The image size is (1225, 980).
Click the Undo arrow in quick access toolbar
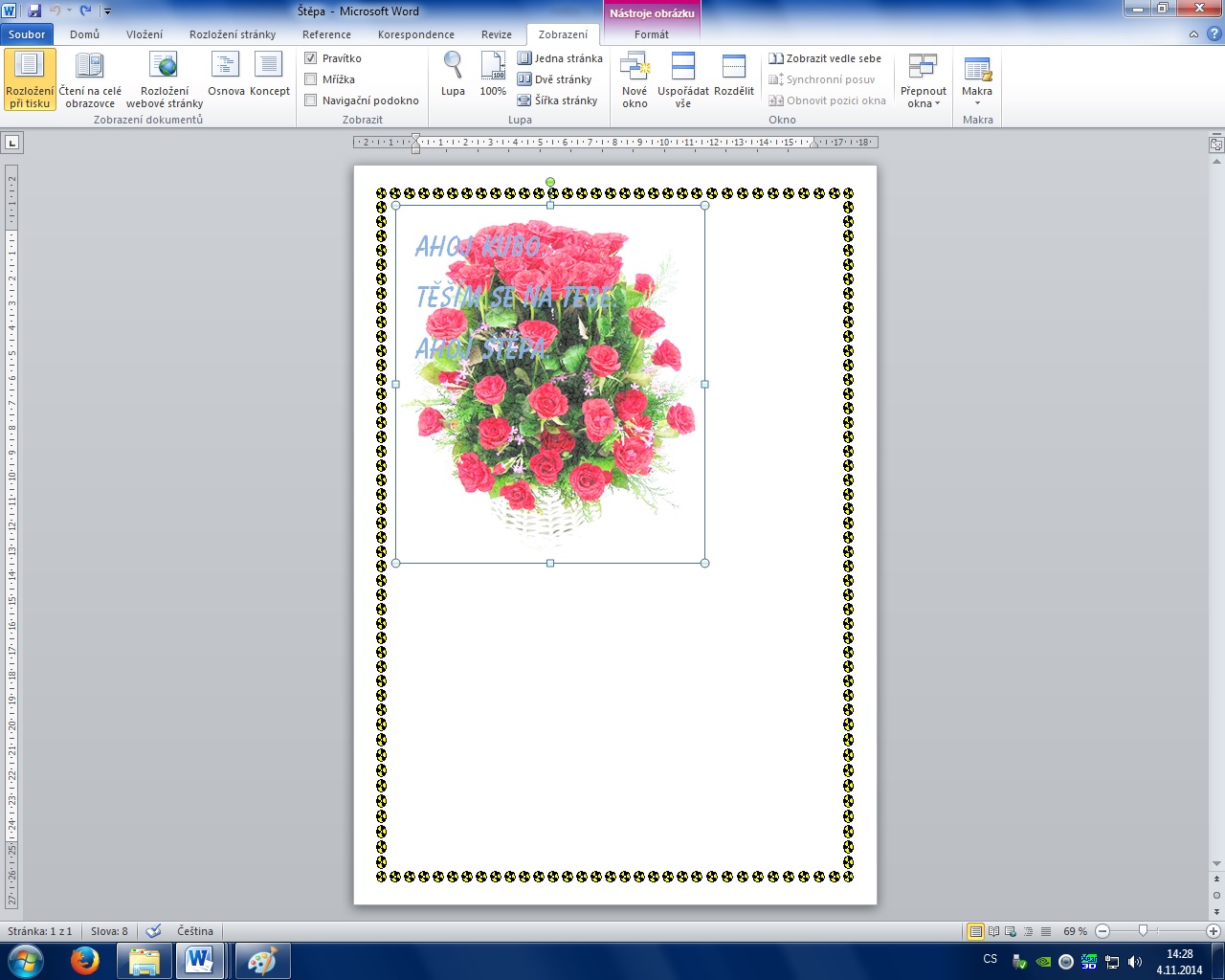point(55,11)
